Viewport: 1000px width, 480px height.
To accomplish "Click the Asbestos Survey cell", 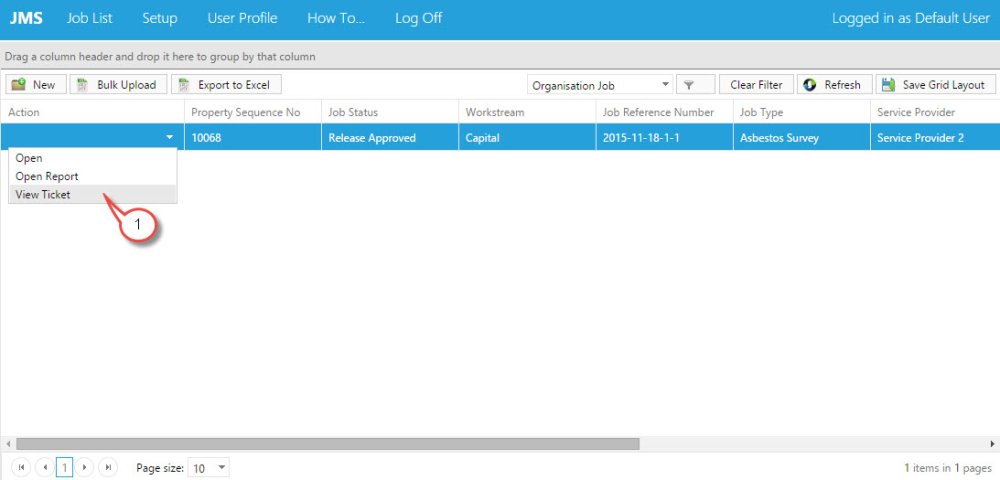I will 802,137.
